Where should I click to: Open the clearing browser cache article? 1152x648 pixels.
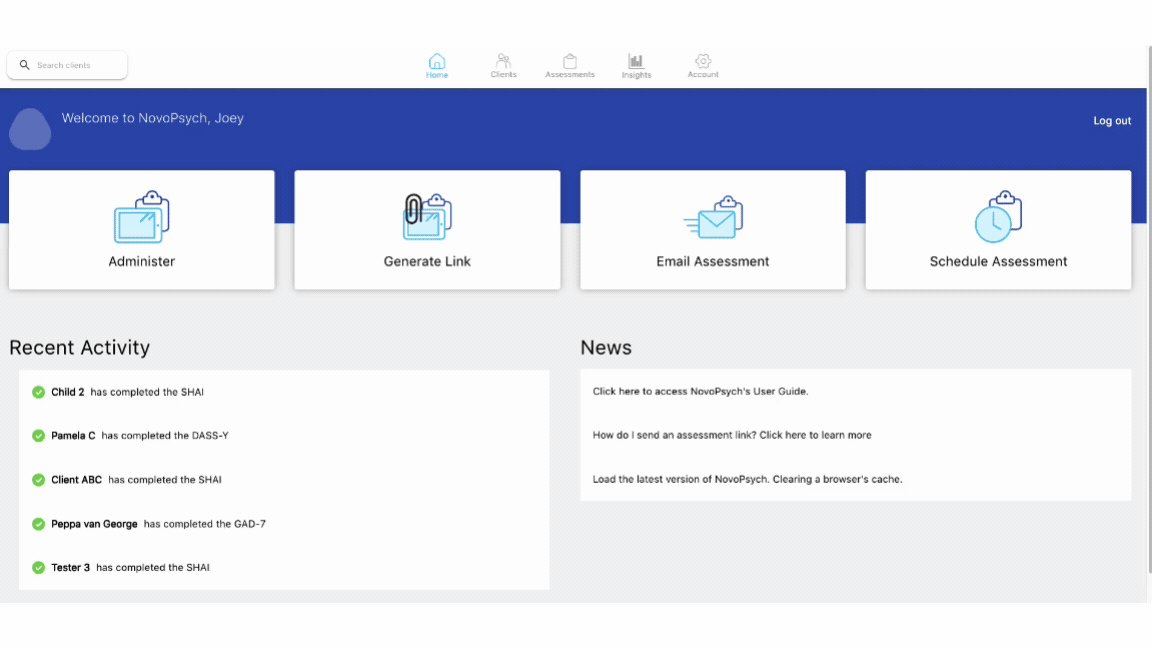click(x=747, y=479)
